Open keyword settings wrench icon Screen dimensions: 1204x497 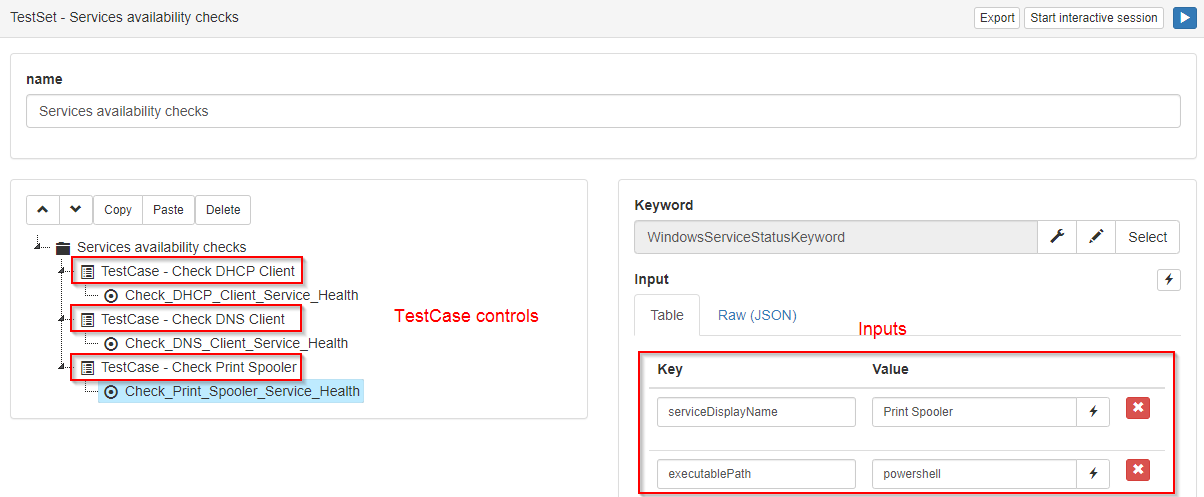(1056, 237)
